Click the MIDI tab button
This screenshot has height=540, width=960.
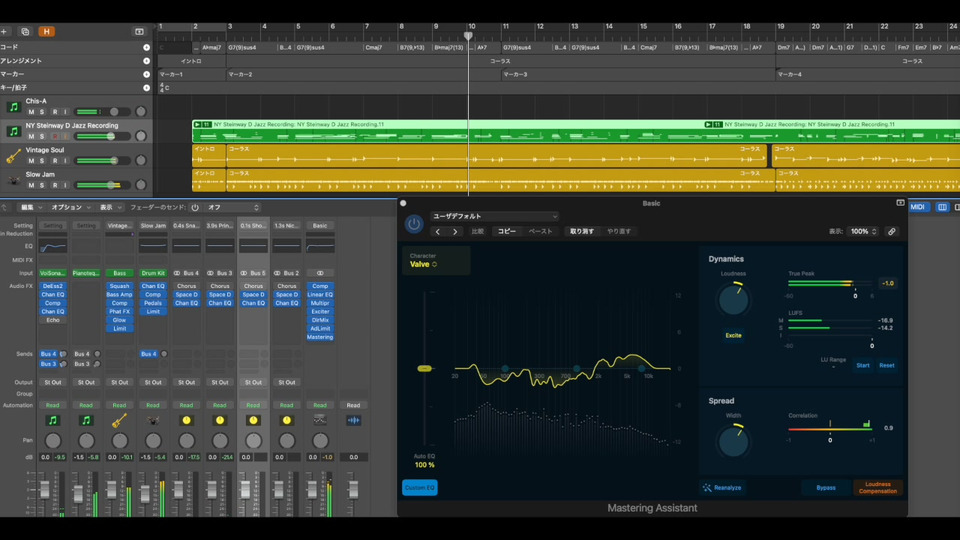(917, 207)
